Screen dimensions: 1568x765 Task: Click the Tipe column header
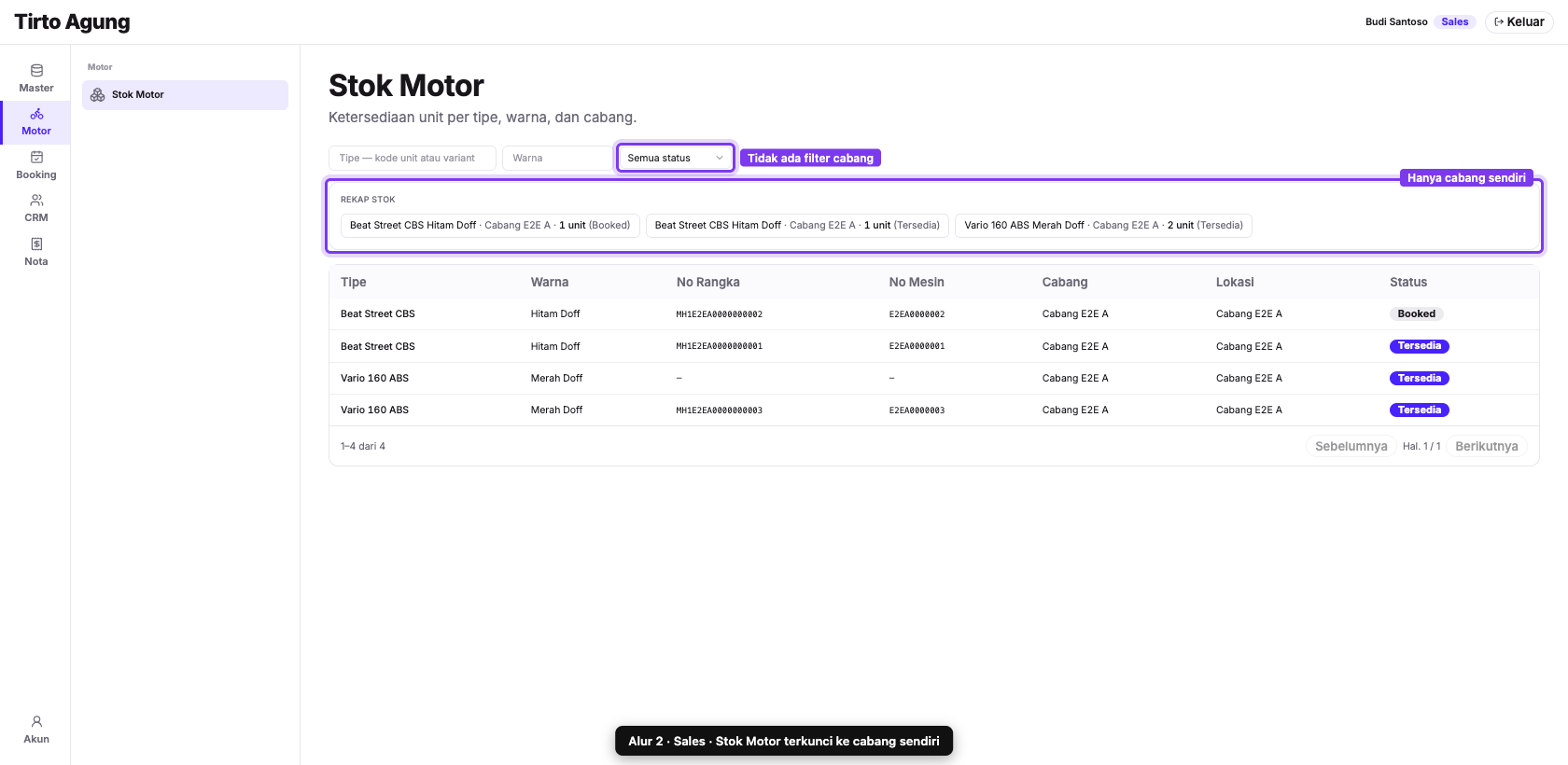pos(354,283)
